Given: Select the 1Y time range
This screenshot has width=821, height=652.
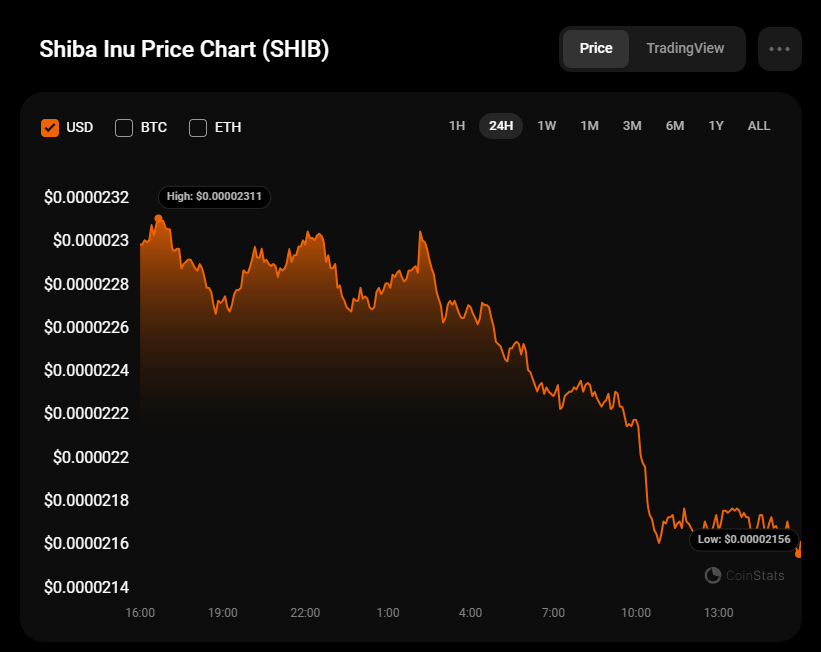Looking at the screenshot, I should (x=716, y=126).
